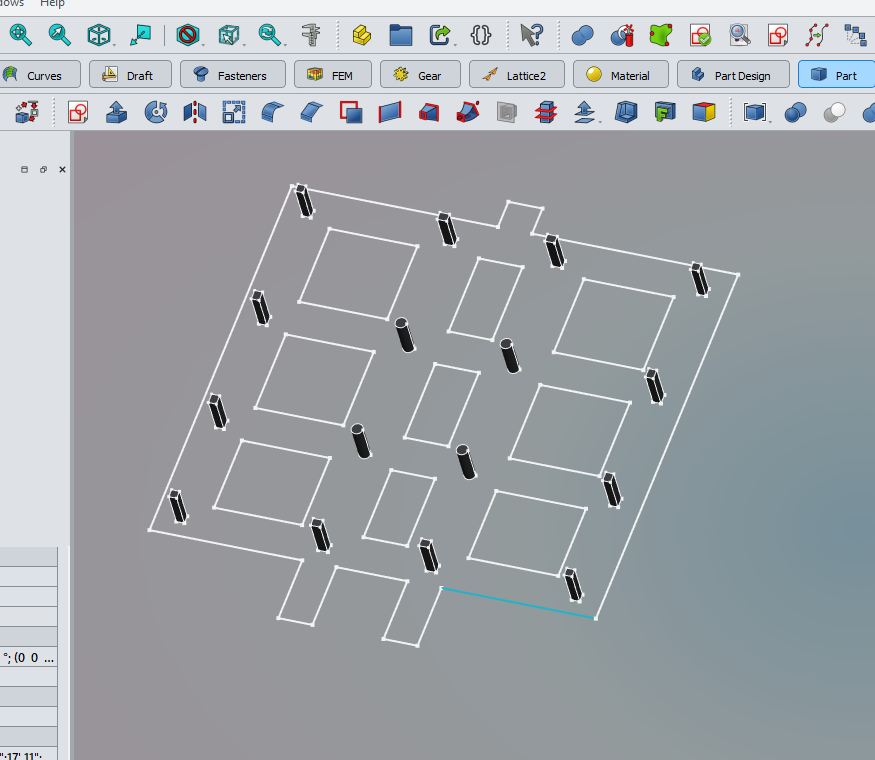Screen dimensions: 875x760
Task: Select the Fit All zoom icon
Action: [x=20, y=33]
